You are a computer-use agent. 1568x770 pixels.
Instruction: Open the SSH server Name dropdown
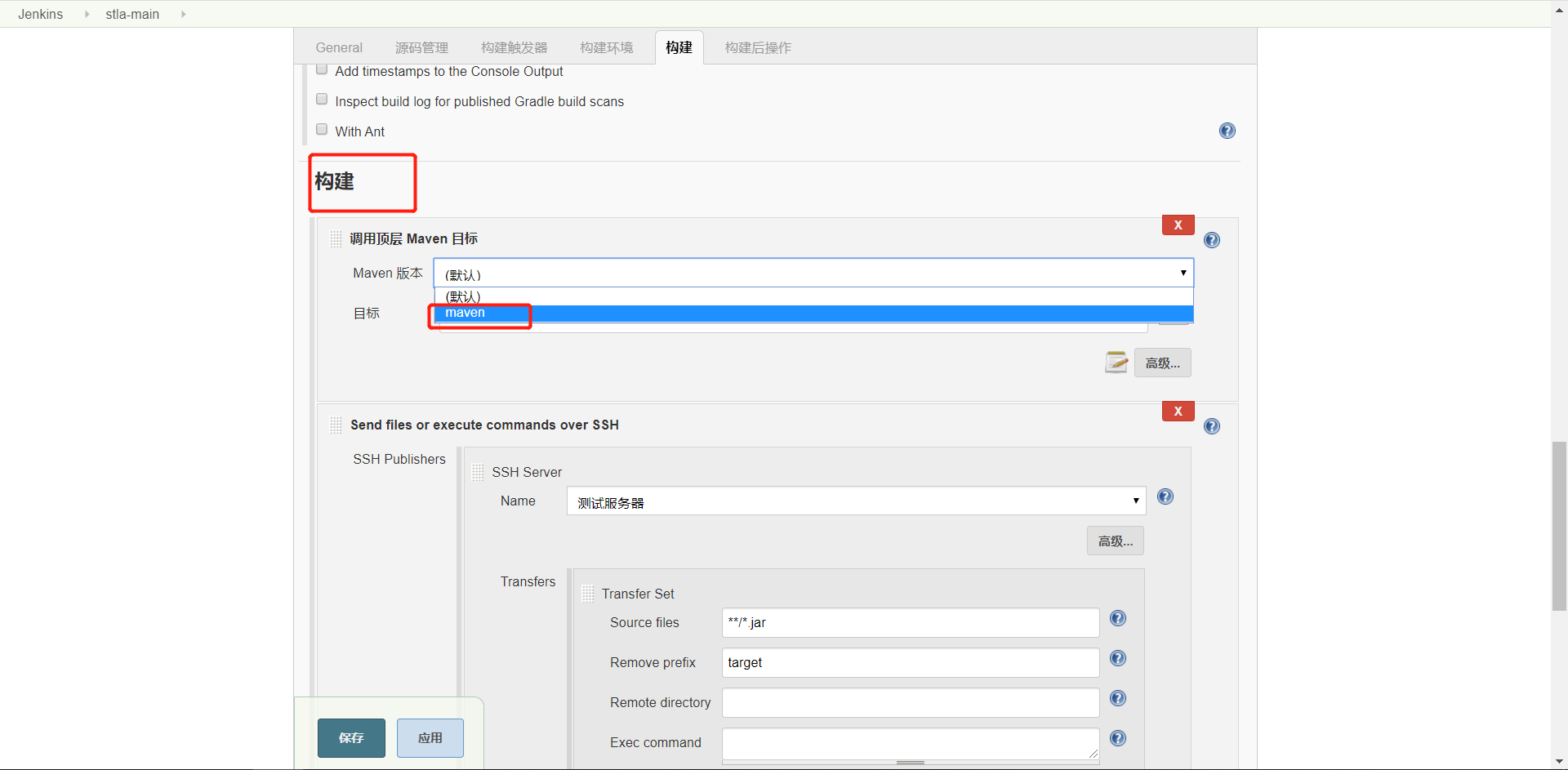pyautogui.click(x=1134, y=501)
